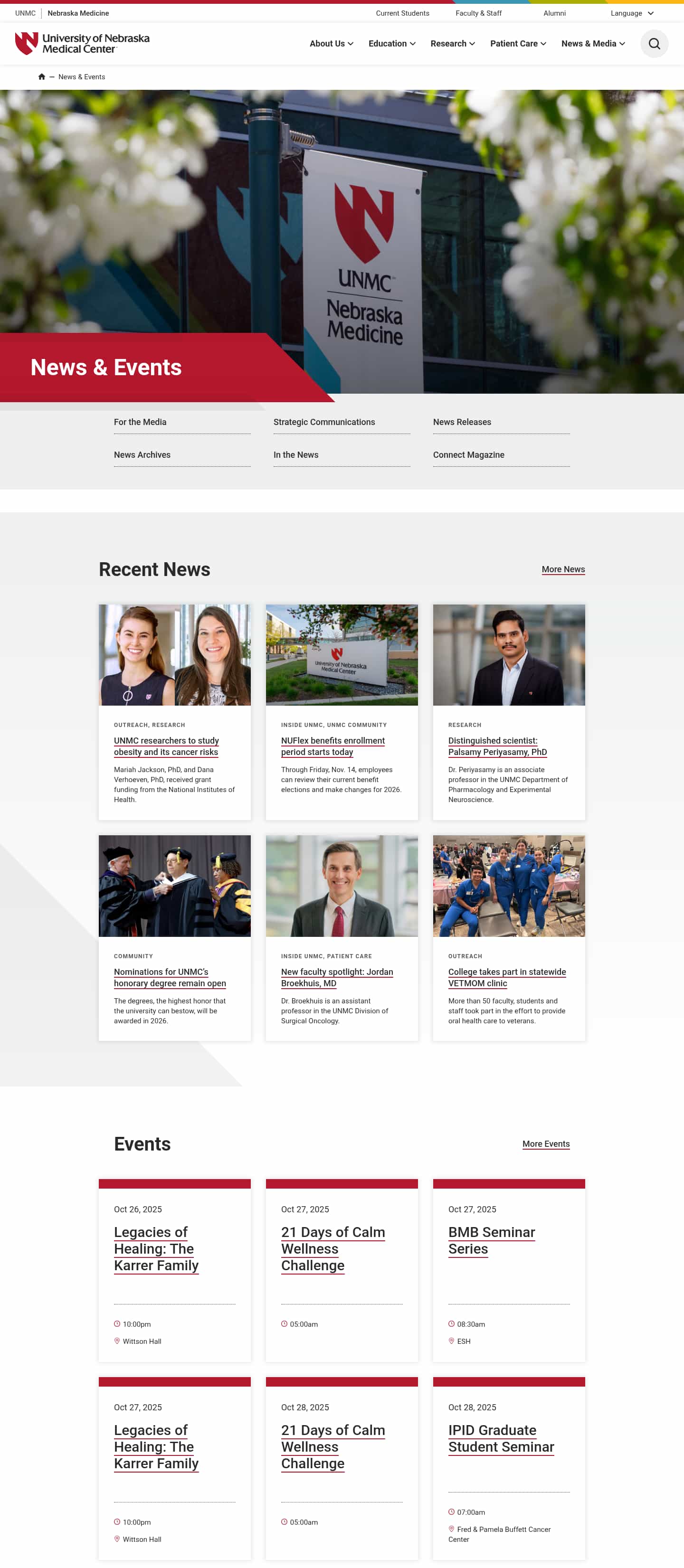The height and width of the screenshot is (1568, 684).
Task: Expand the Language dropdown
Action: pos(632,13)
